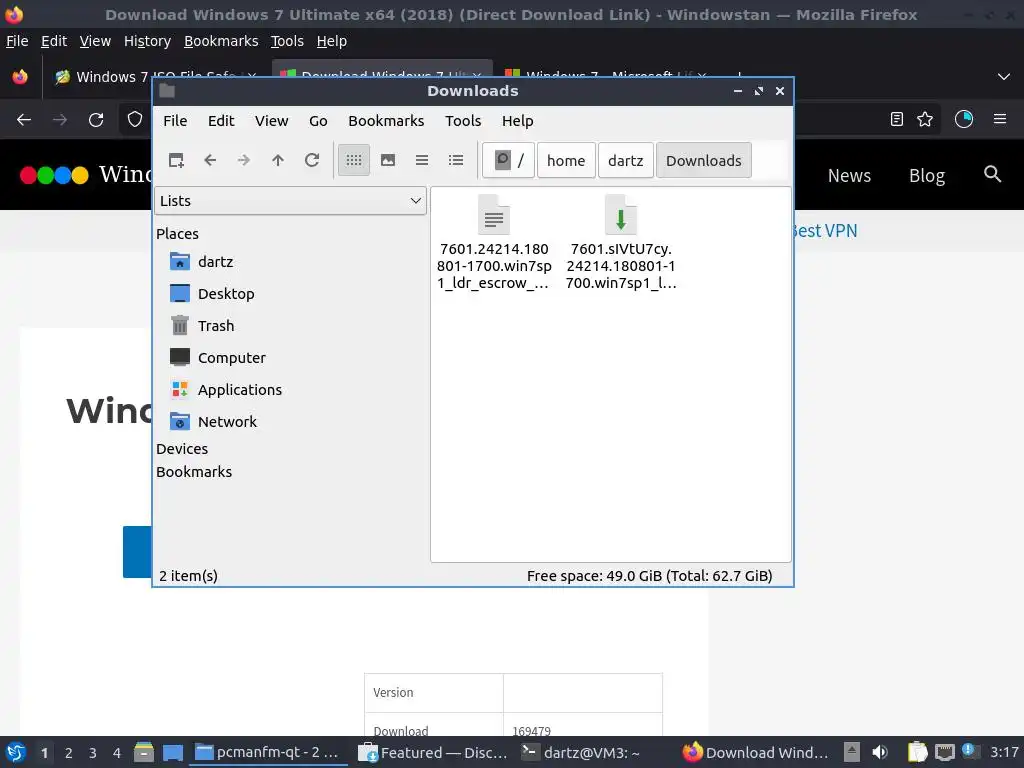Open Firefox History menu
The image size is (1024, 768).
tap(148, 41)
